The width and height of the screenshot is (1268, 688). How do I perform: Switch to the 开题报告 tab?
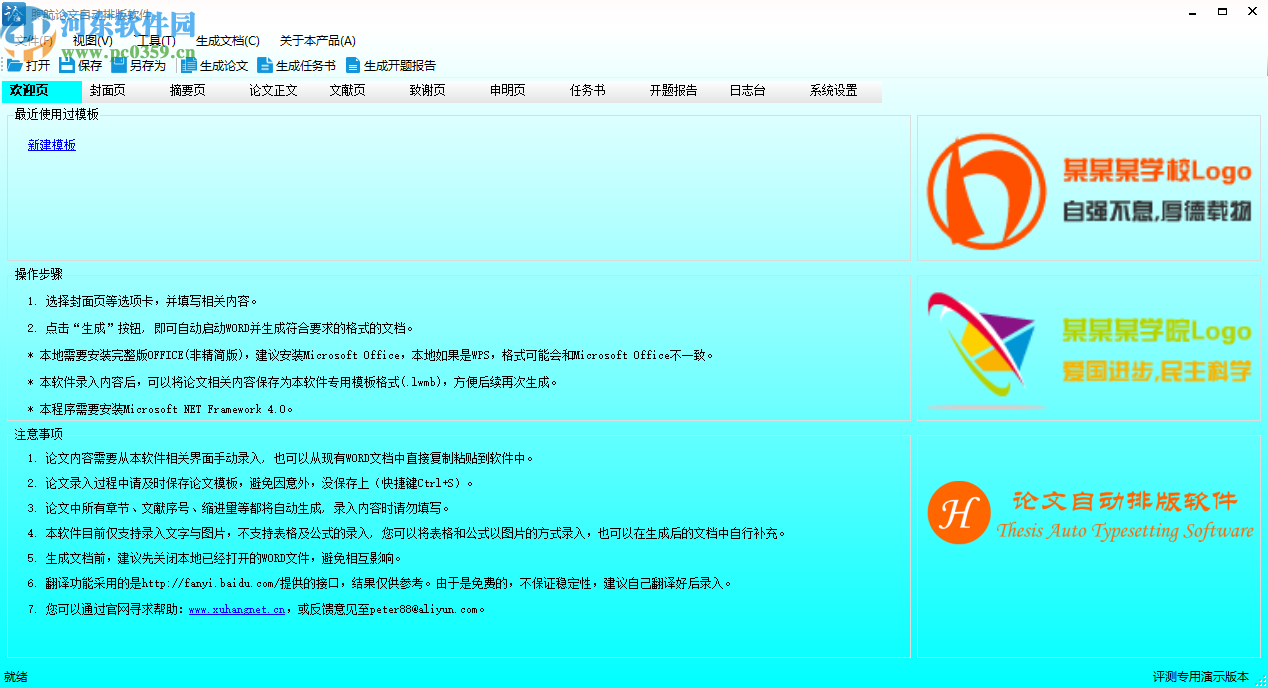pyautogui.click(x=682, y=90)
